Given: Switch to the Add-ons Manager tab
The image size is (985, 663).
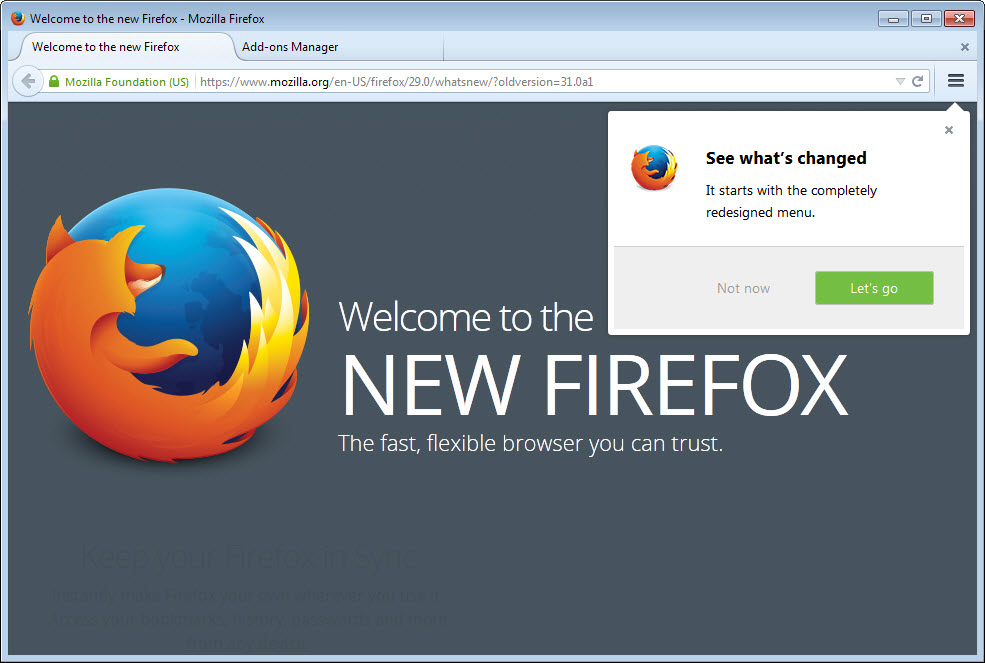Looking at the screenshot, I should coord(290,47).
